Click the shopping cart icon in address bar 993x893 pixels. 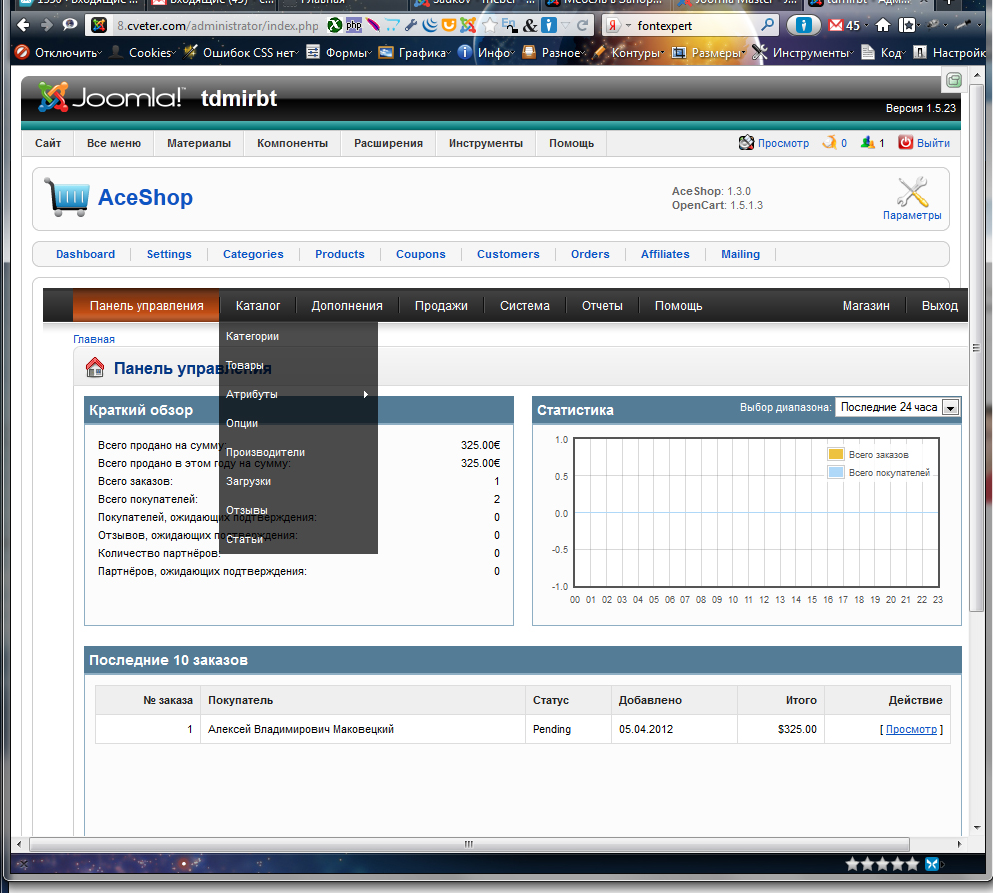tap(393, 25)
